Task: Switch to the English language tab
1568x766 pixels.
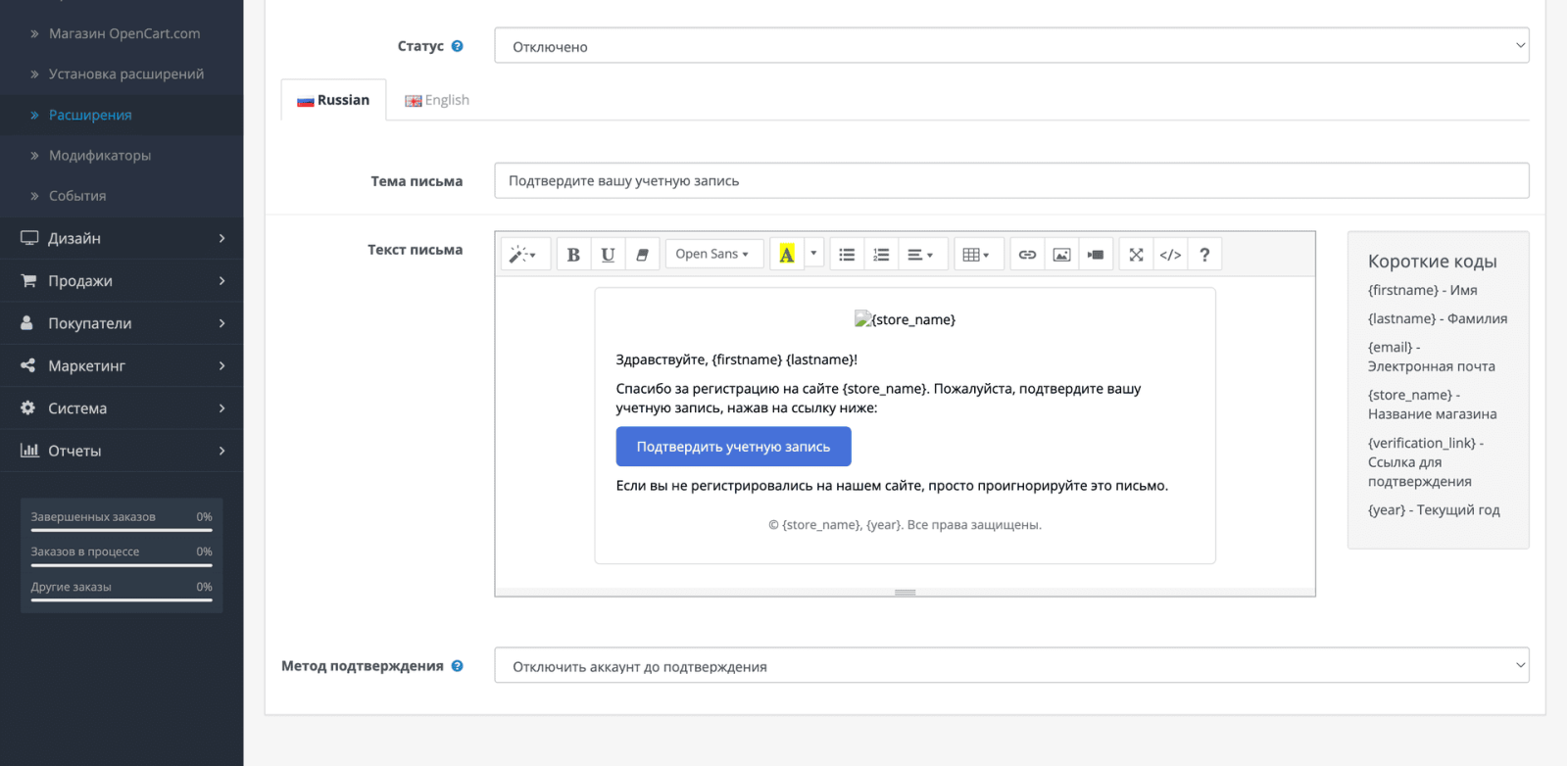Action: [437, 100]
